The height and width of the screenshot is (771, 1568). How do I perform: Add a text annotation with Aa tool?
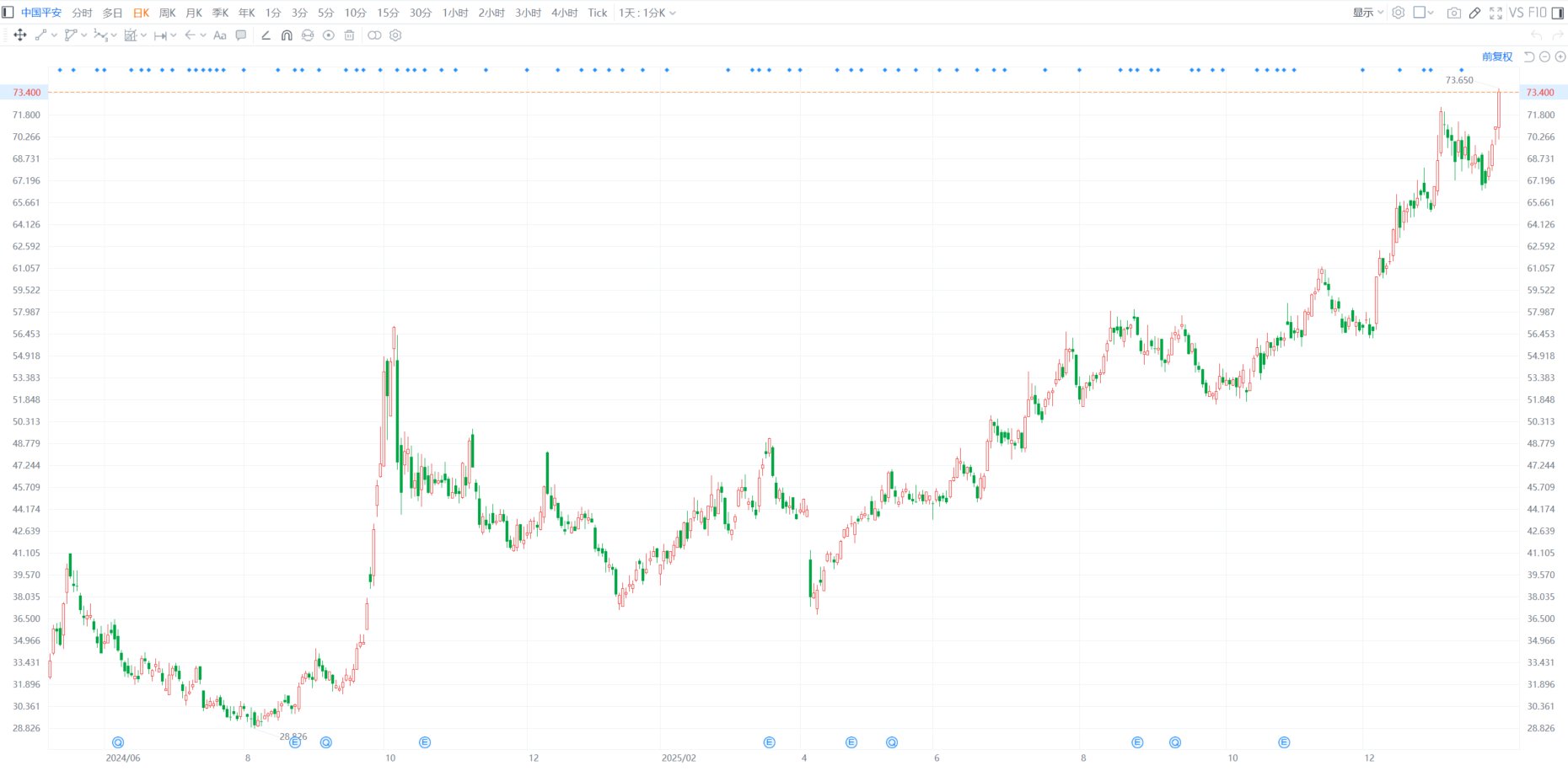tap(220, 35)
